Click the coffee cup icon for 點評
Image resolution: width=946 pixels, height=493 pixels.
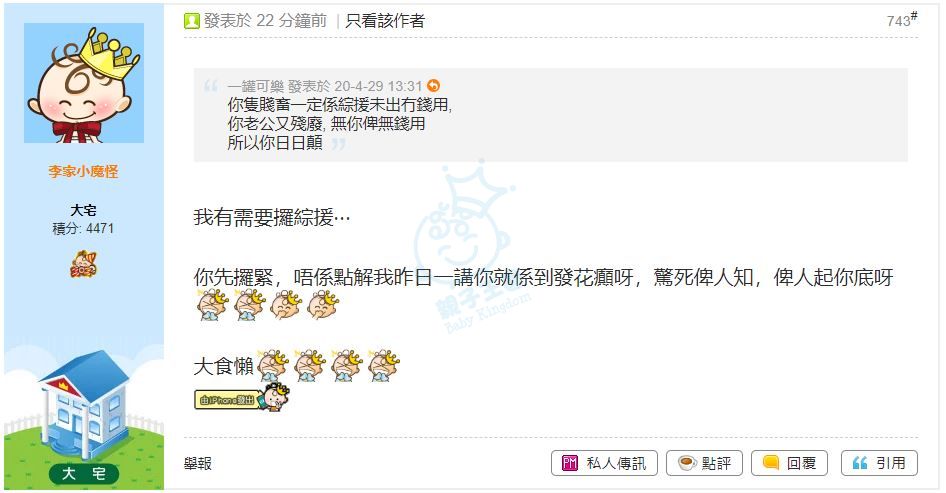(687, 463)
